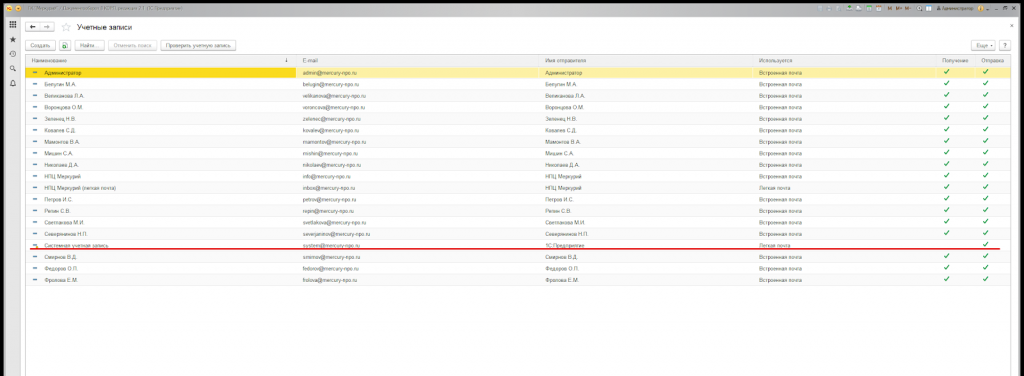Click the Найти... button

(x=89, y=46)
